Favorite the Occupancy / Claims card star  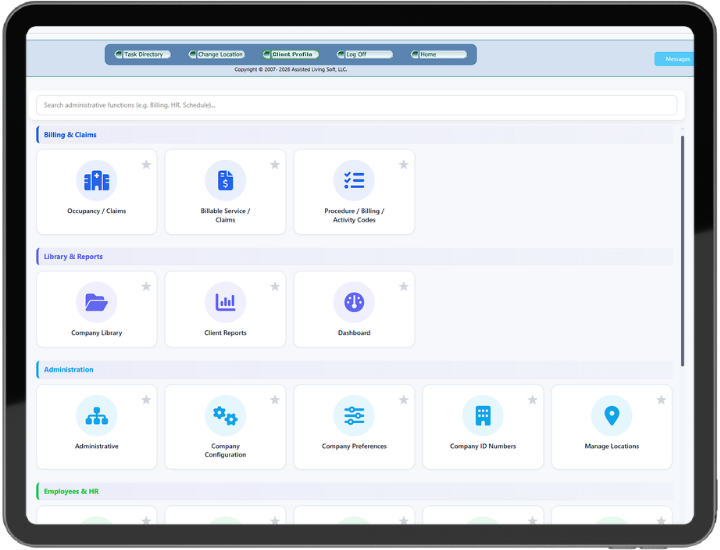pyautogui.click(x=146, y=164)
